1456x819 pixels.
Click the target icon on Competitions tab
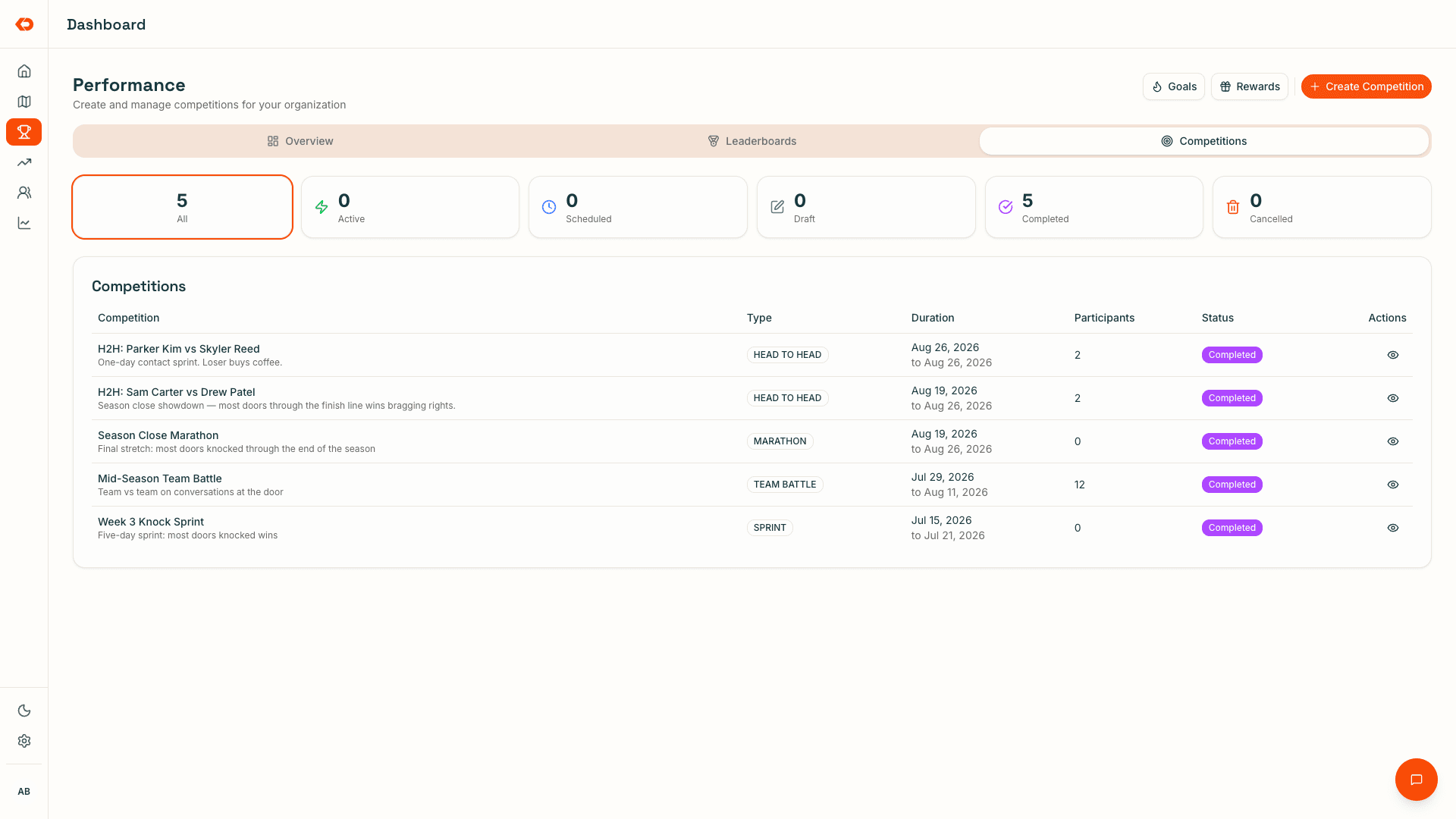(1167, 141)
